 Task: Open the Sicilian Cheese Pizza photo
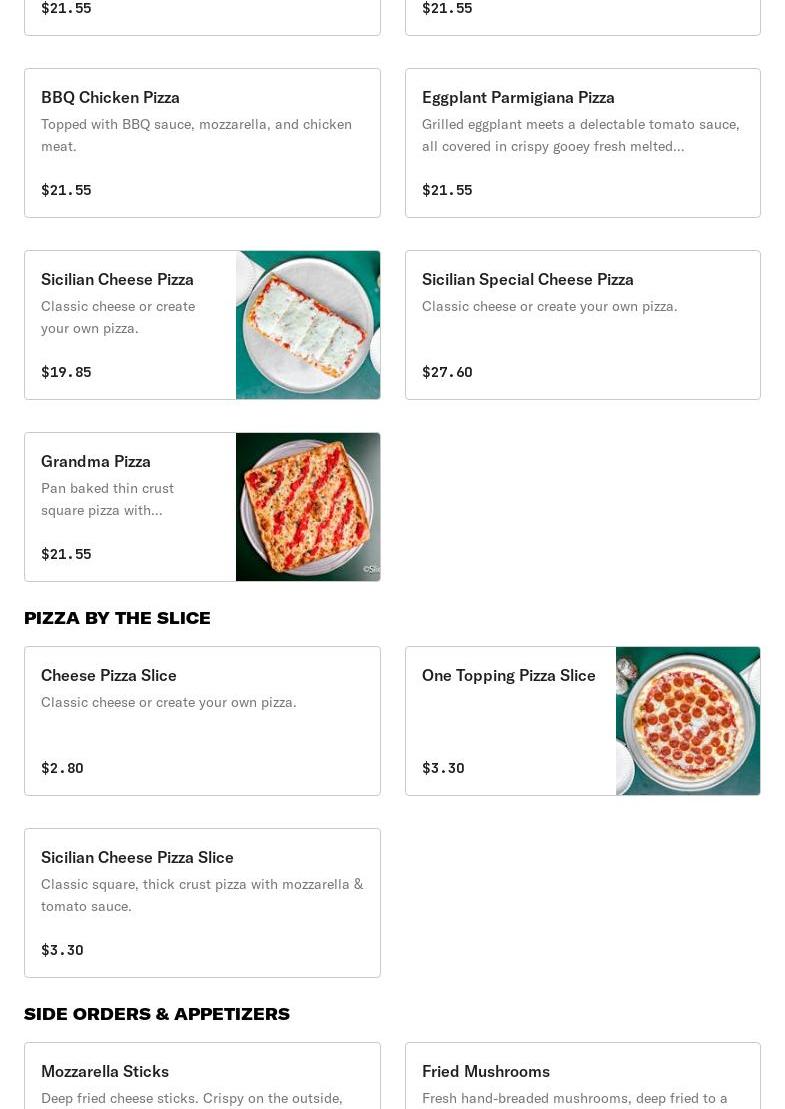[308, 325]
